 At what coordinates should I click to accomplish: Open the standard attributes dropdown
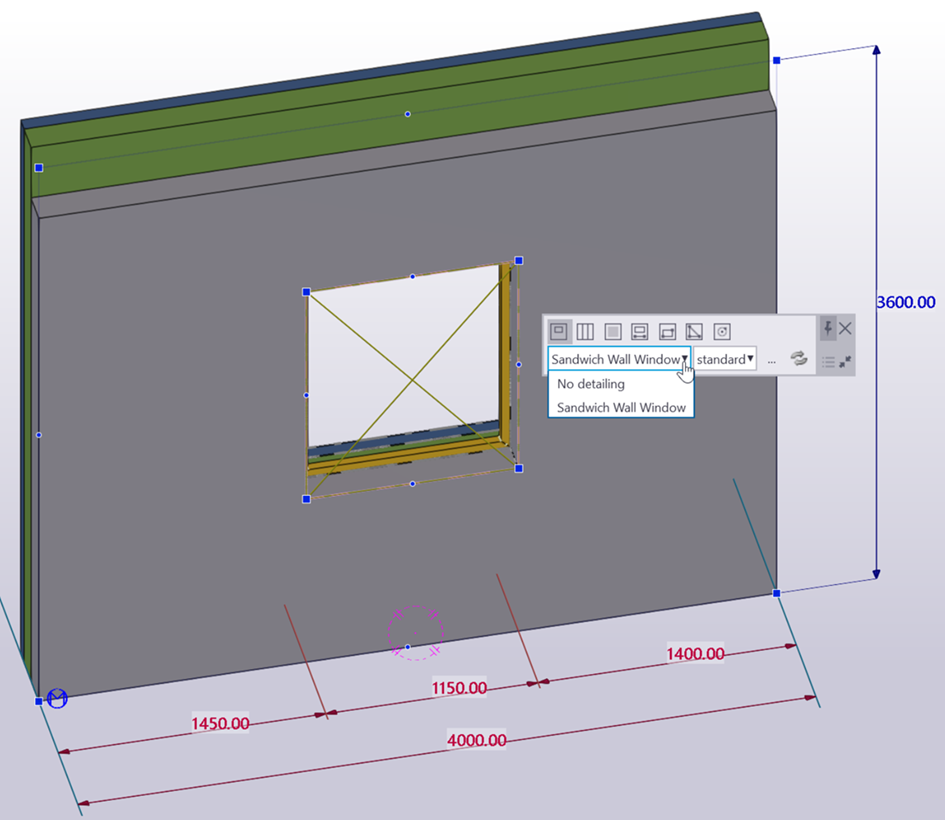(x=725, y=359)
